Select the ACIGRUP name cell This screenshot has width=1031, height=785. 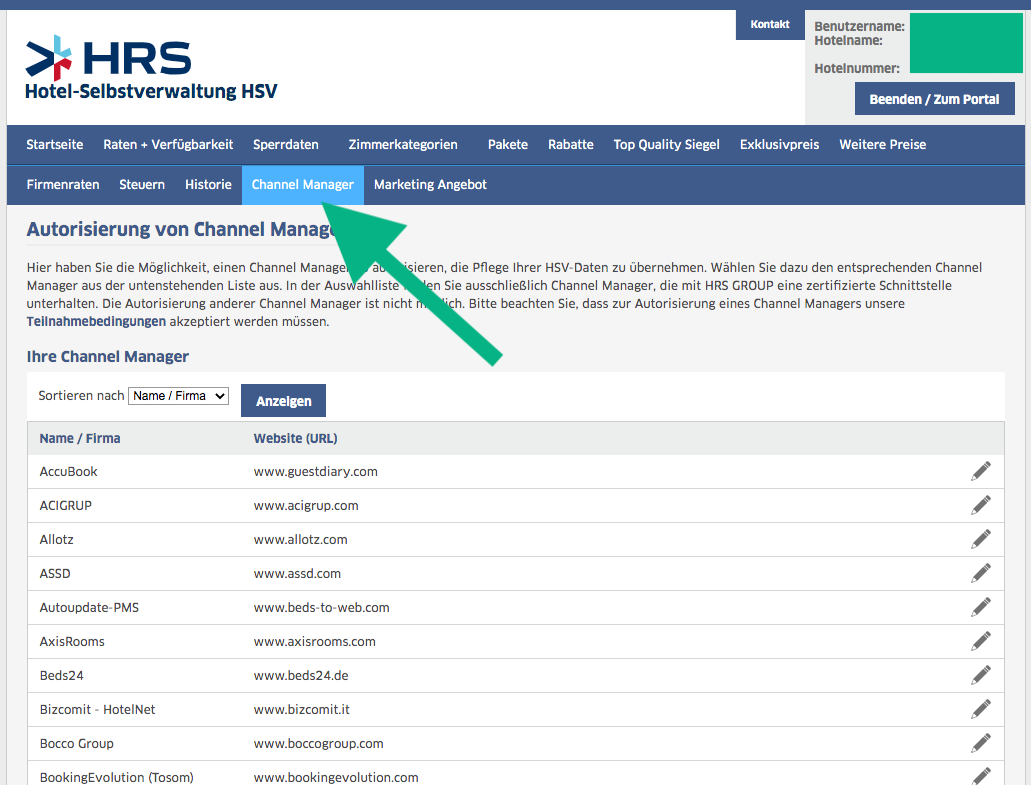pyautogui.click(x=66, y=506)
